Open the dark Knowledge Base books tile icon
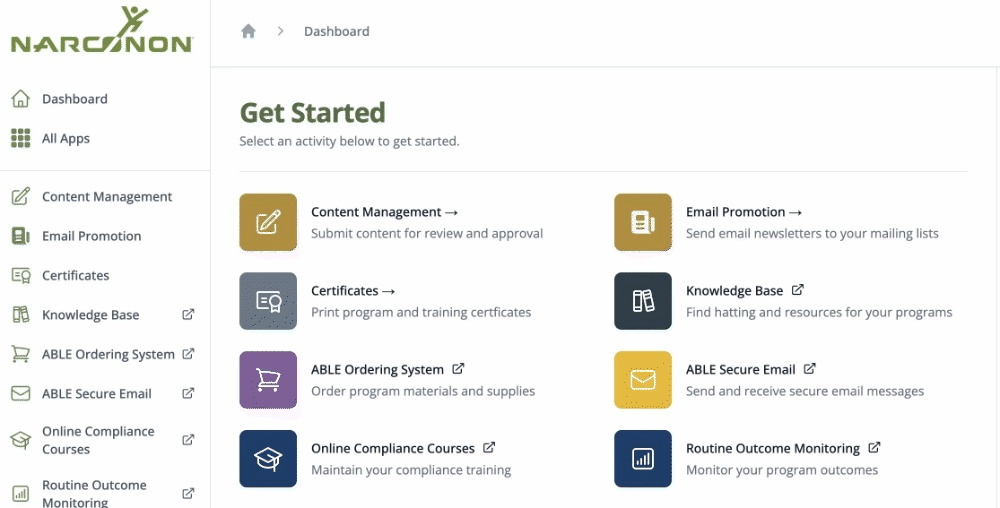 tap(642, 301)
